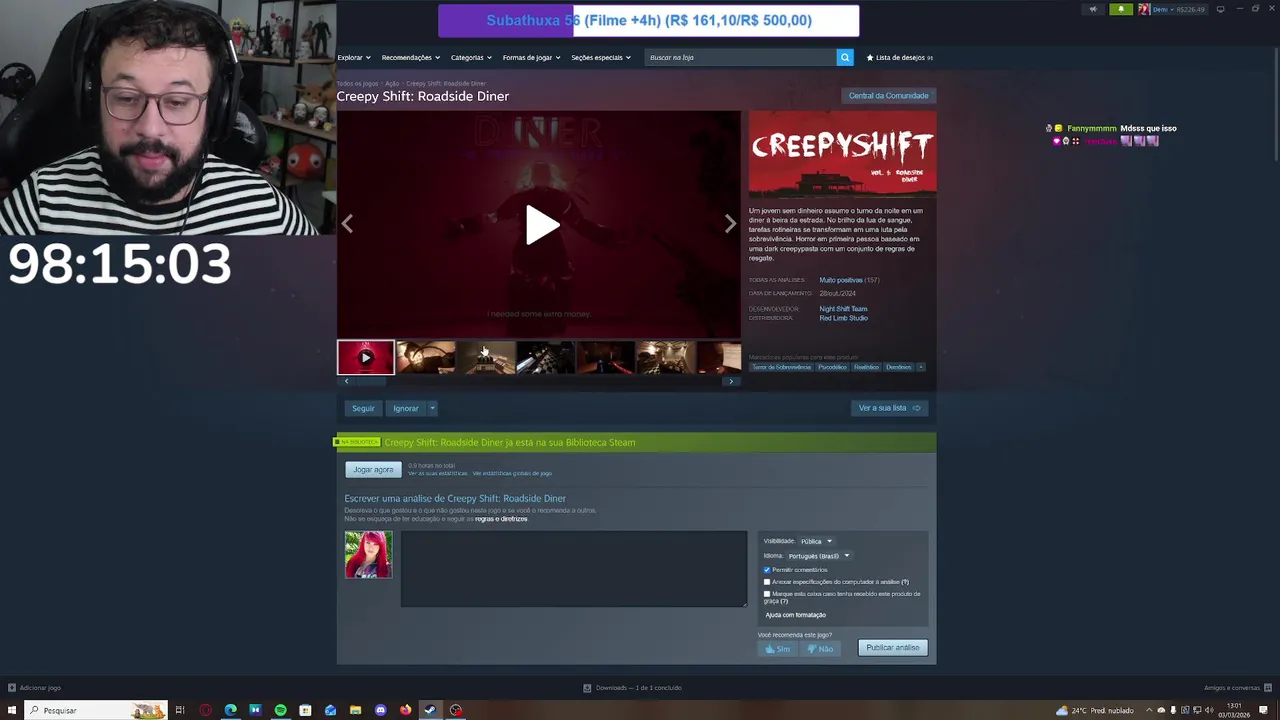
Task: Open Downloads status in Steam footer
Action: pos(632,688)
